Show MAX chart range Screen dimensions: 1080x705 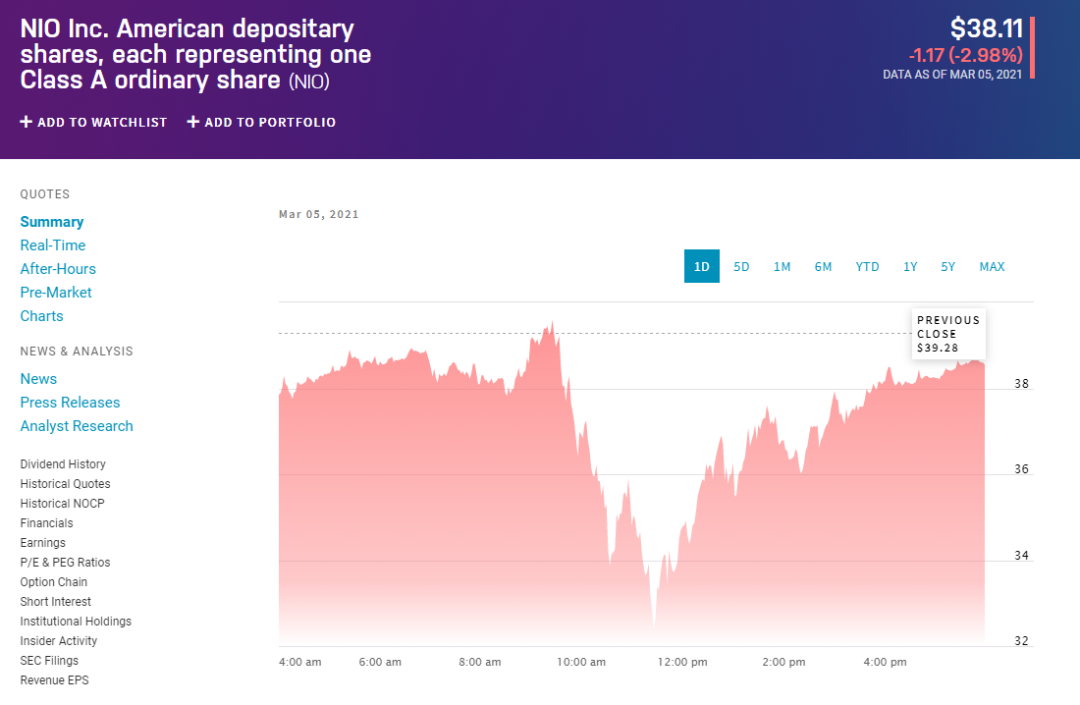992,266
